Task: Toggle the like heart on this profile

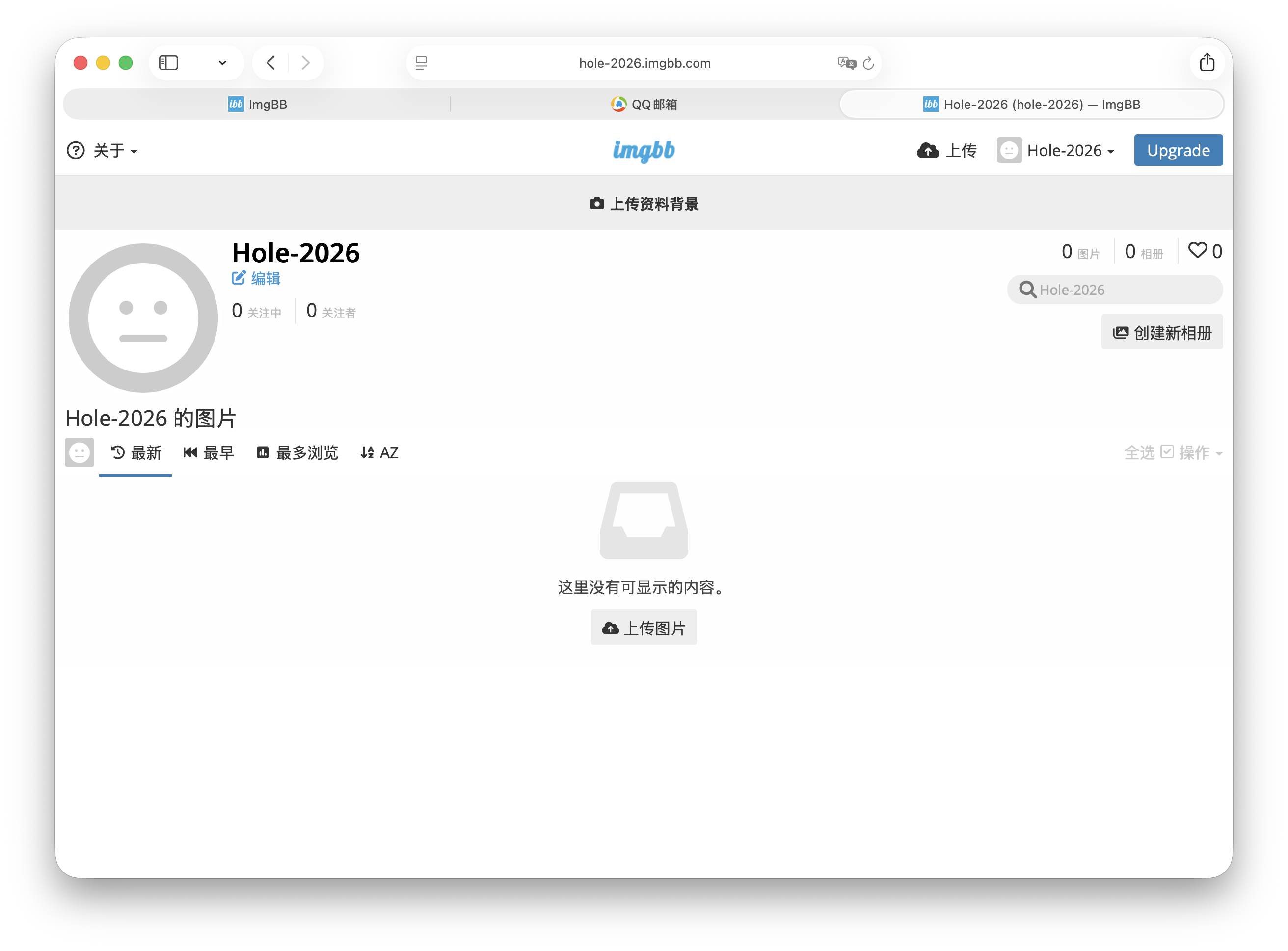Action: tap(1198, 250)
